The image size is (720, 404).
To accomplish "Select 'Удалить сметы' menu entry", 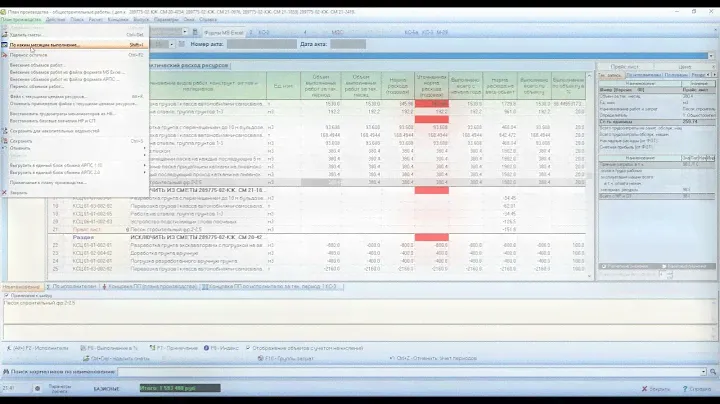I will tap(30, 34).
